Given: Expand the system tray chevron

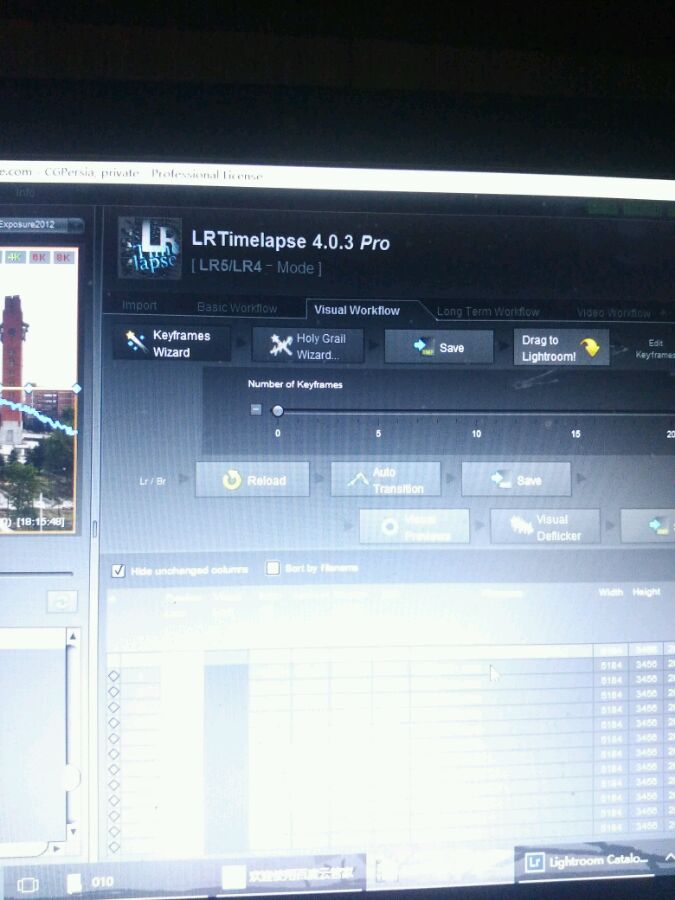Looking at the screenshot, I should click(x=669, y=856).
